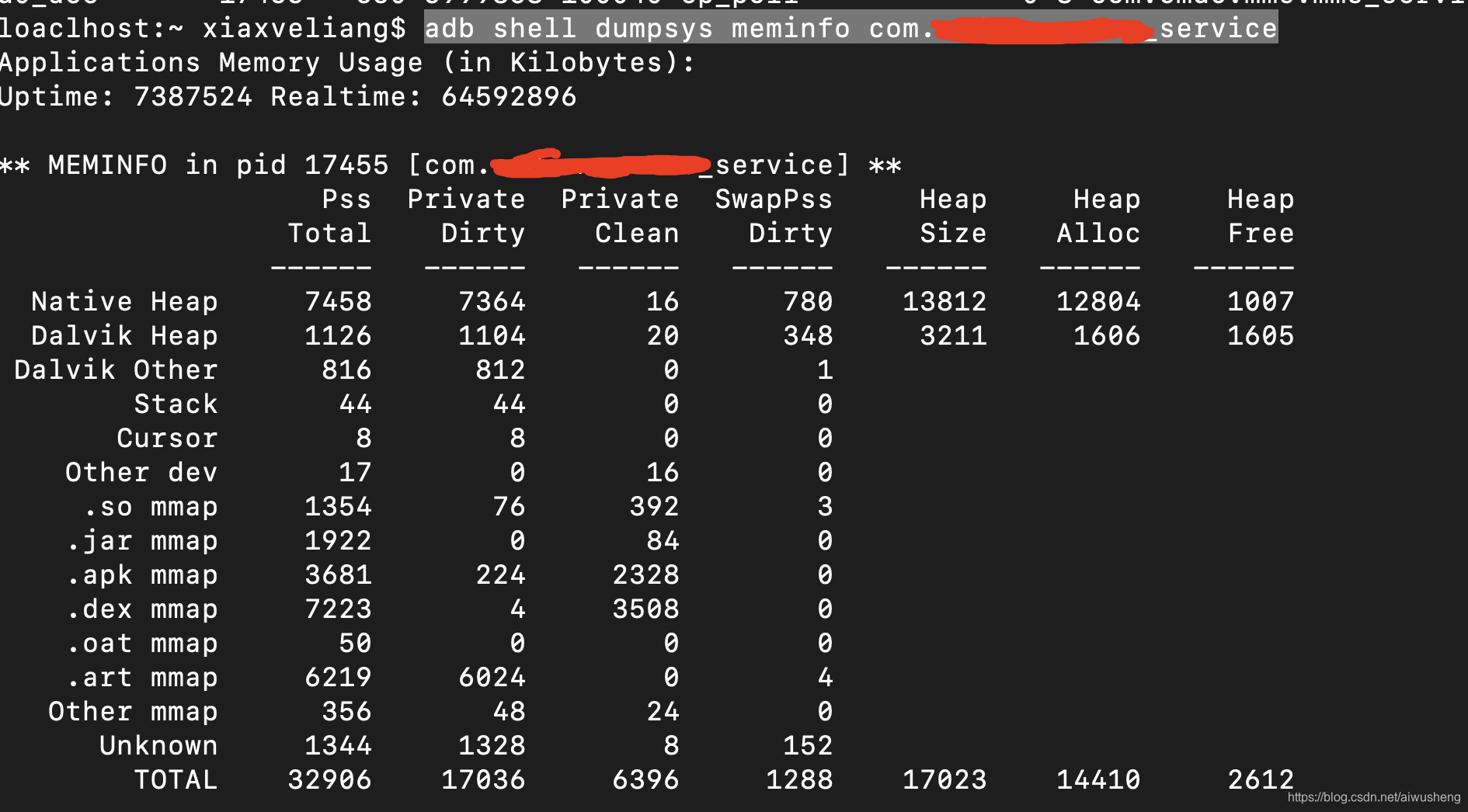Image resolution: width=1468 pixels, height=812 pixels.
Task: Click Native Heap Heap Free 1007
Action: (x=1261, y=302)
